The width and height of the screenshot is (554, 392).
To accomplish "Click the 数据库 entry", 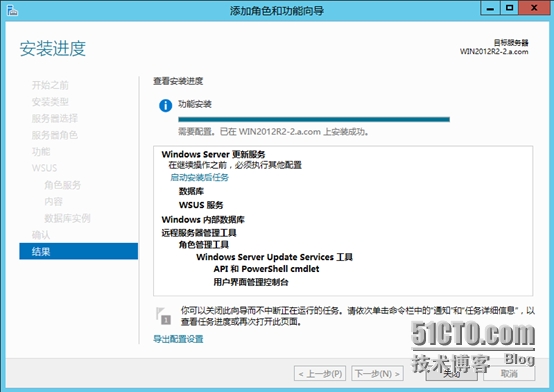I will tap(191, 191).
